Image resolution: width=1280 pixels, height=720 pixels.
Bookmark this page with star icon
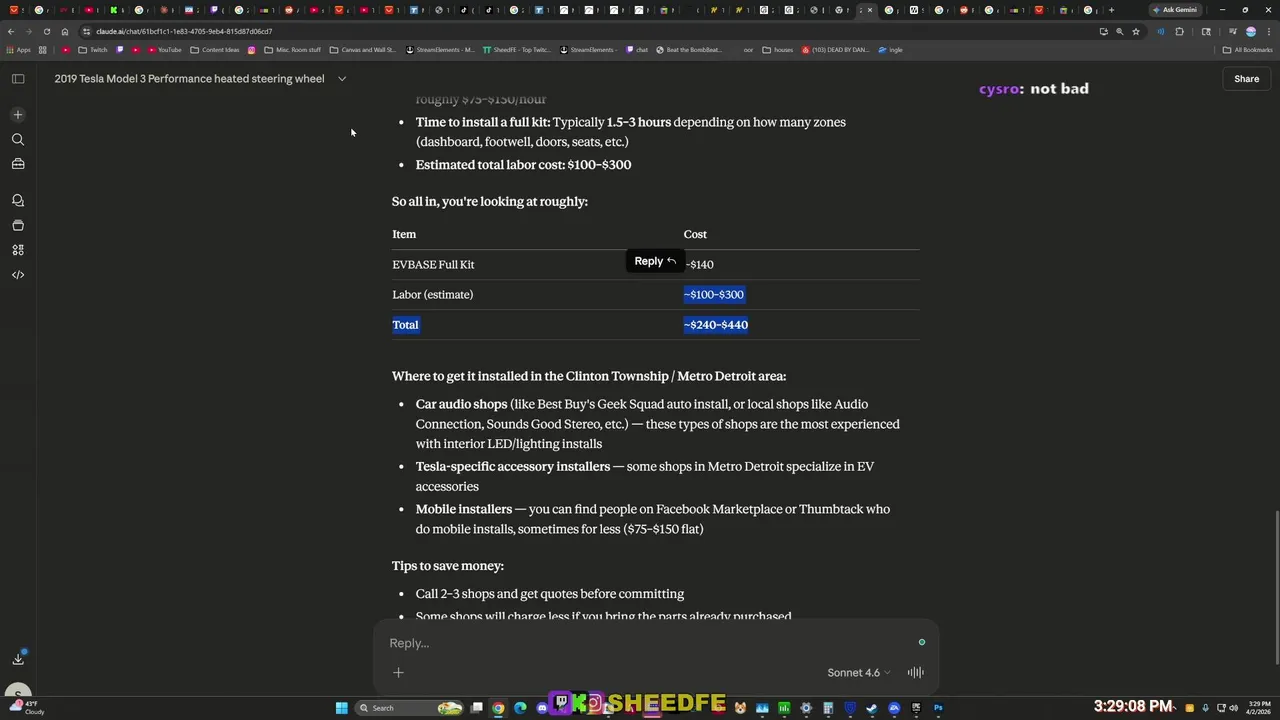tap(1136, 31)
